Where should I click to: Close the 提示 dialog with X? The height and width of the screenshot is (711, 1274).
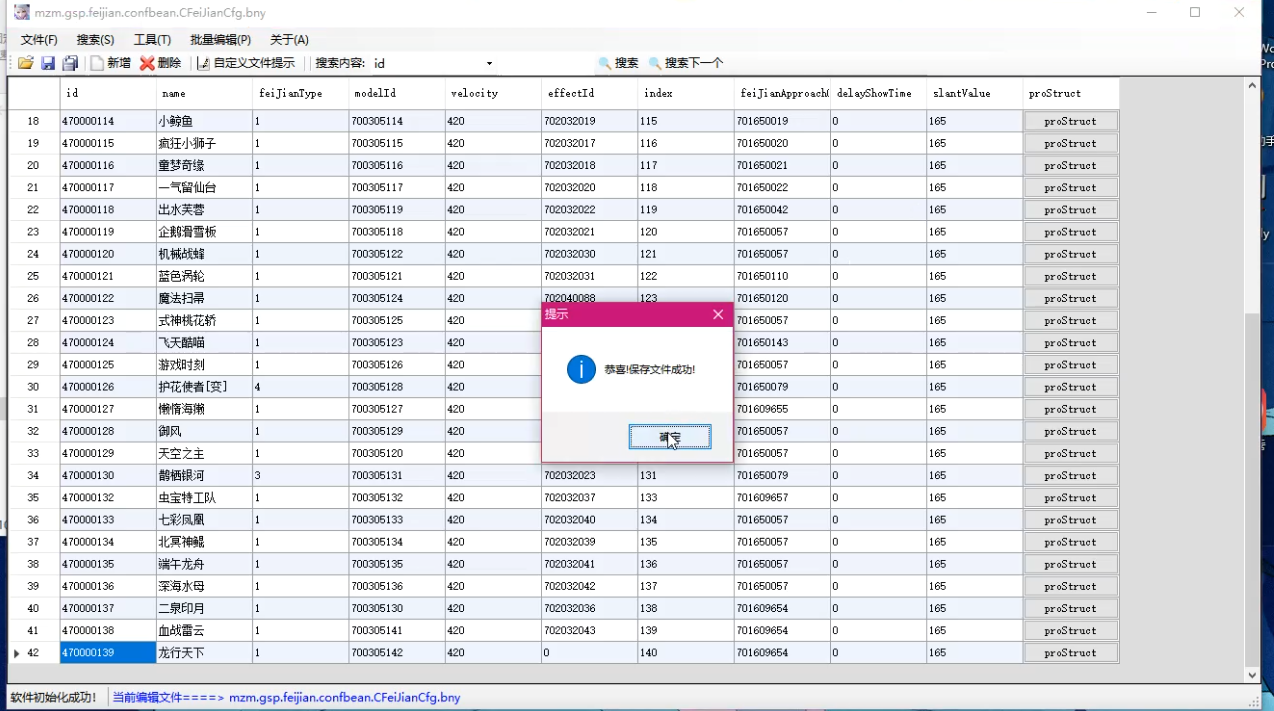pyautogui.click(x=717, y=314)
